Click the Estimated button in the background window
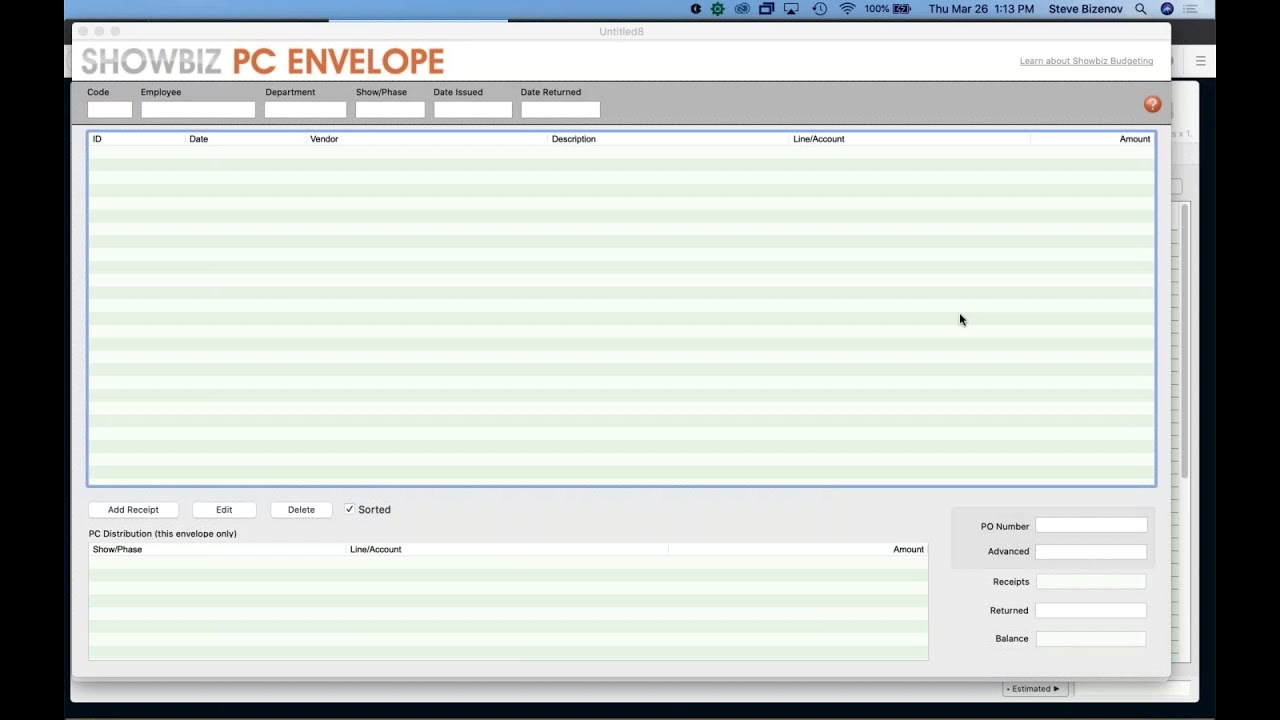This screenshot has height=720, width=1280. [x=1035, y=688]
